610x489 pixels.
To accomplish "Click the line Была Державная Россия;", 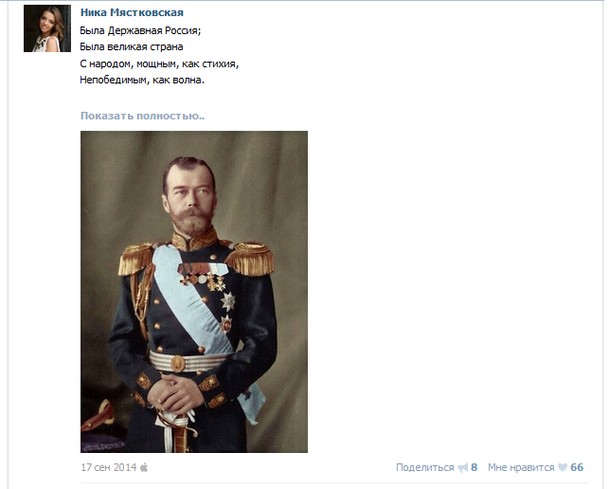I will tap(140, 30).
